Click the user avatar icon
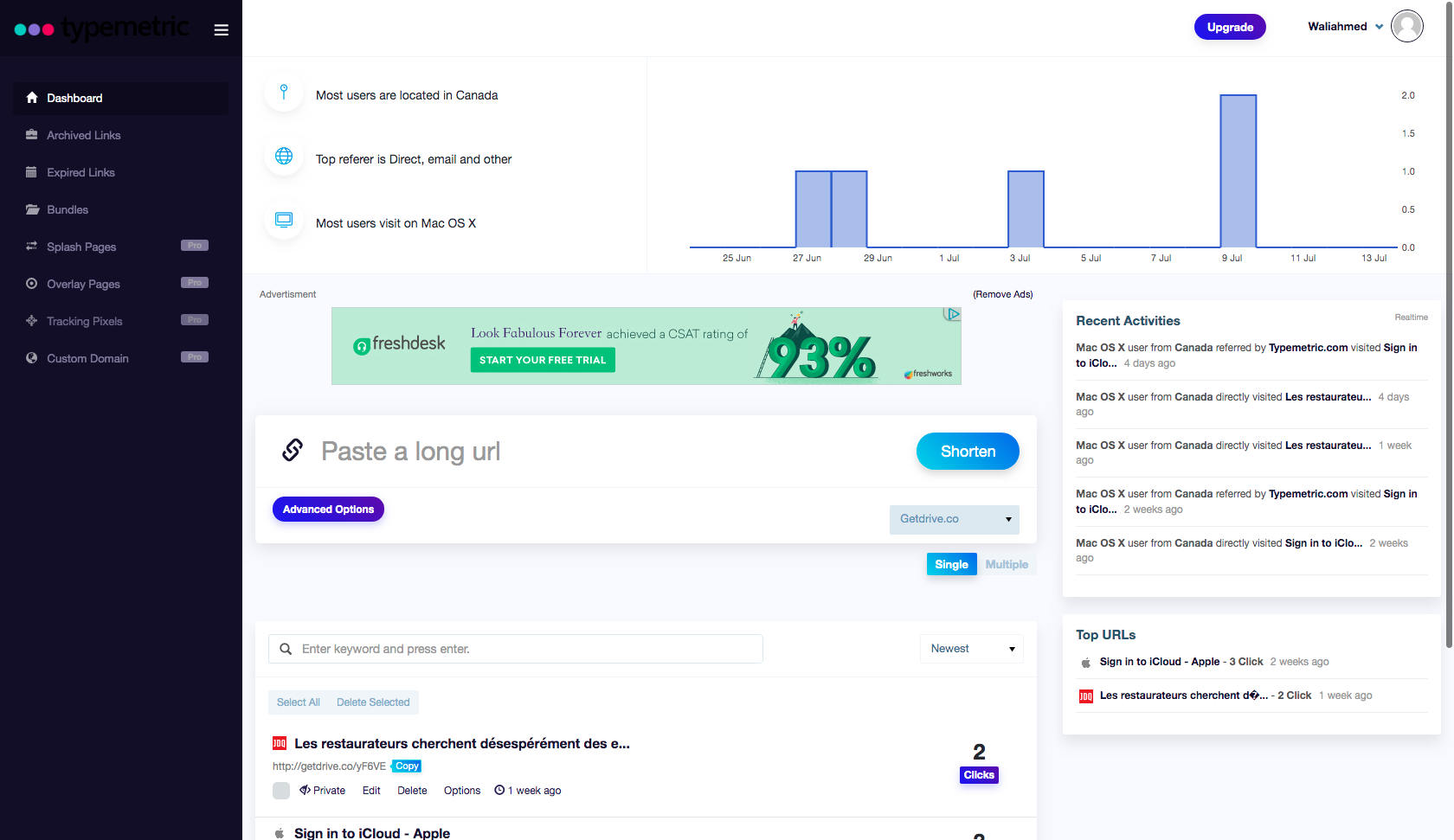Image resolution: width=1454 pixels, height=840 pixels. pyautogui.click(x=1407, y=26)
